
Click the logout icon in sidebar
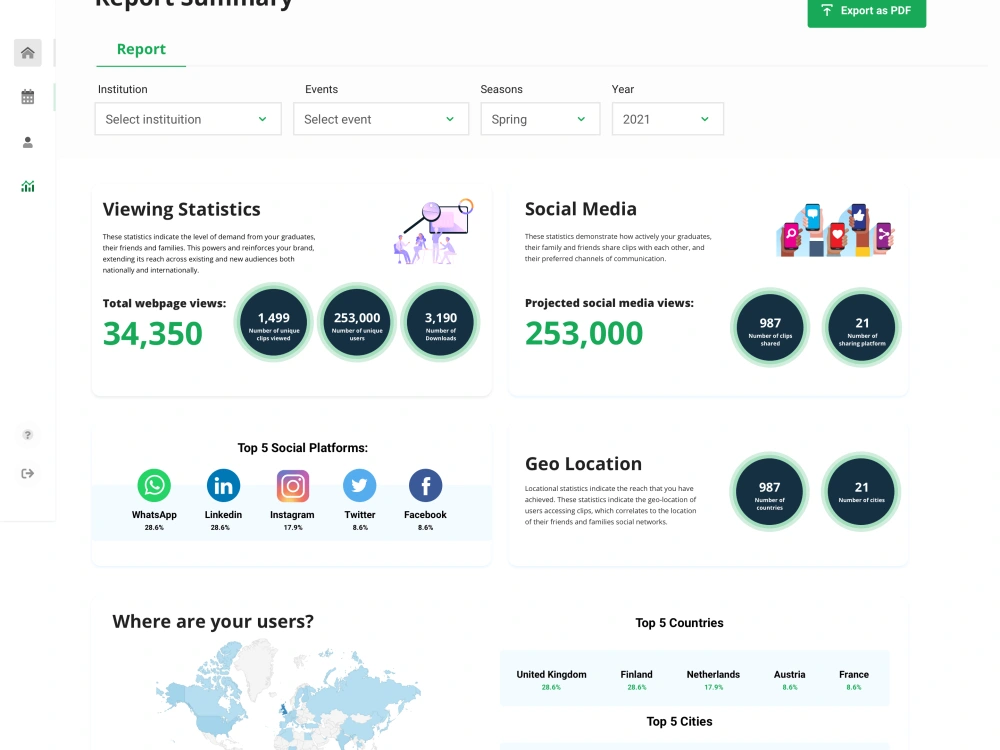(27, 473)
